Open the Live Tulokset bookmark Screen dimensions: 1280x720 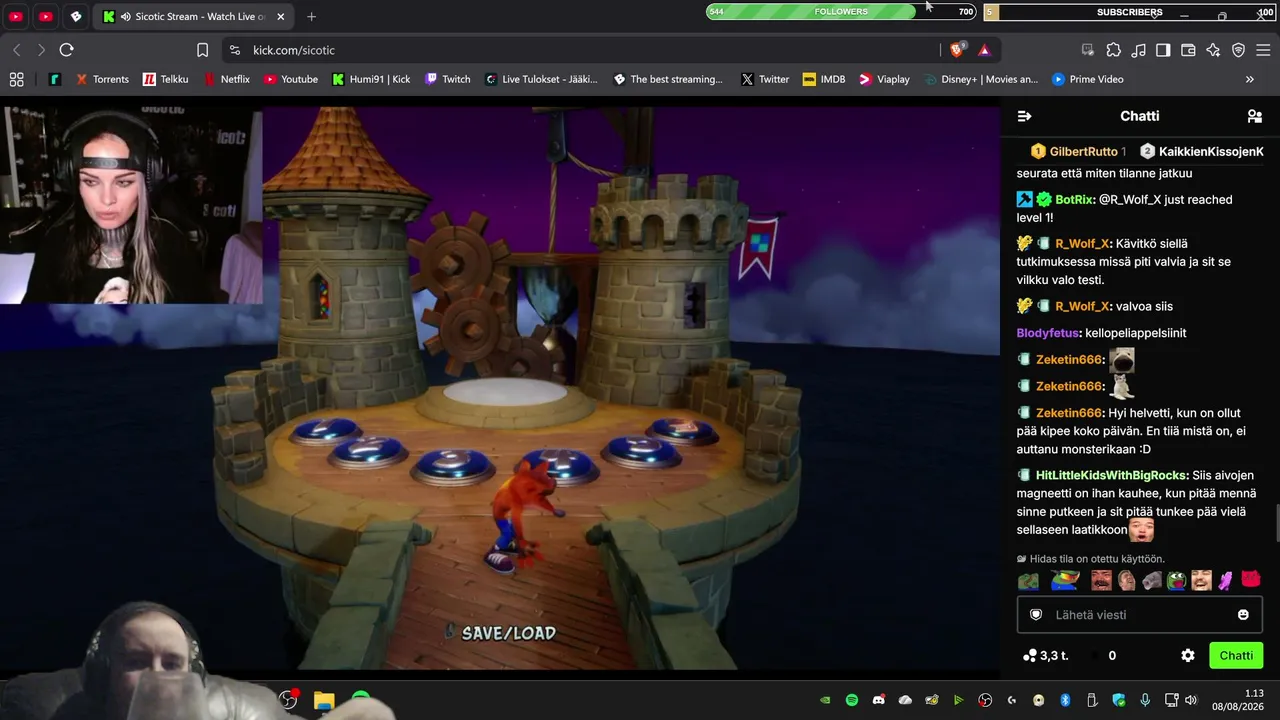tap(541, 79)
